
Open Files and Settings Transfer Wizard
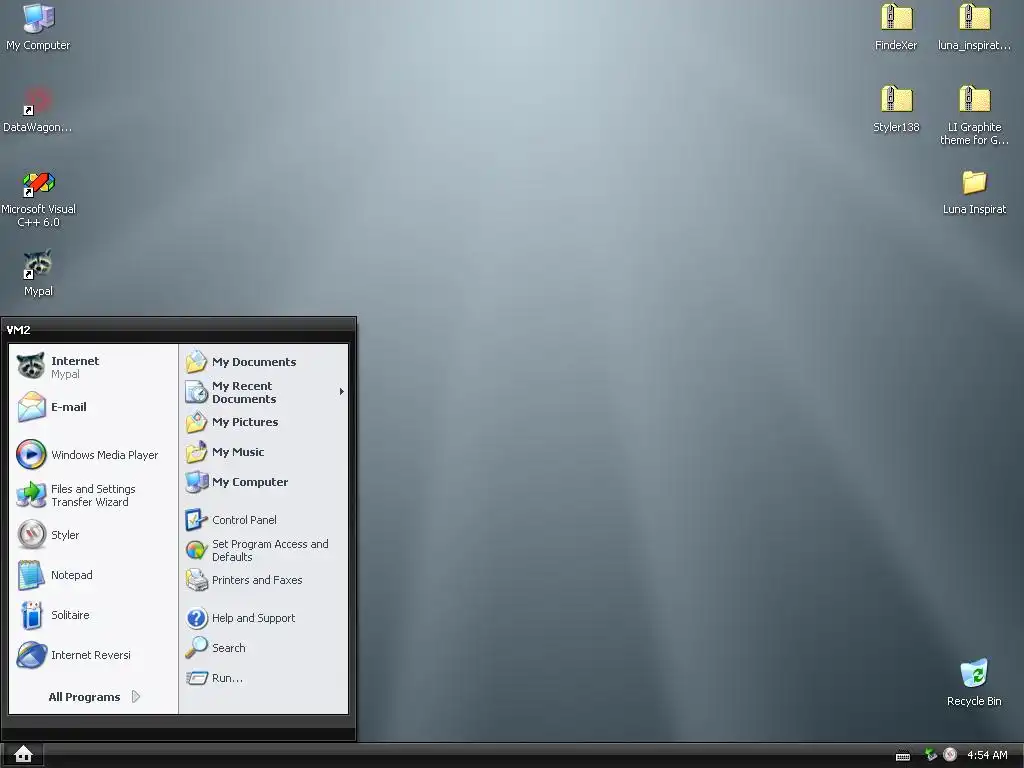93,495
